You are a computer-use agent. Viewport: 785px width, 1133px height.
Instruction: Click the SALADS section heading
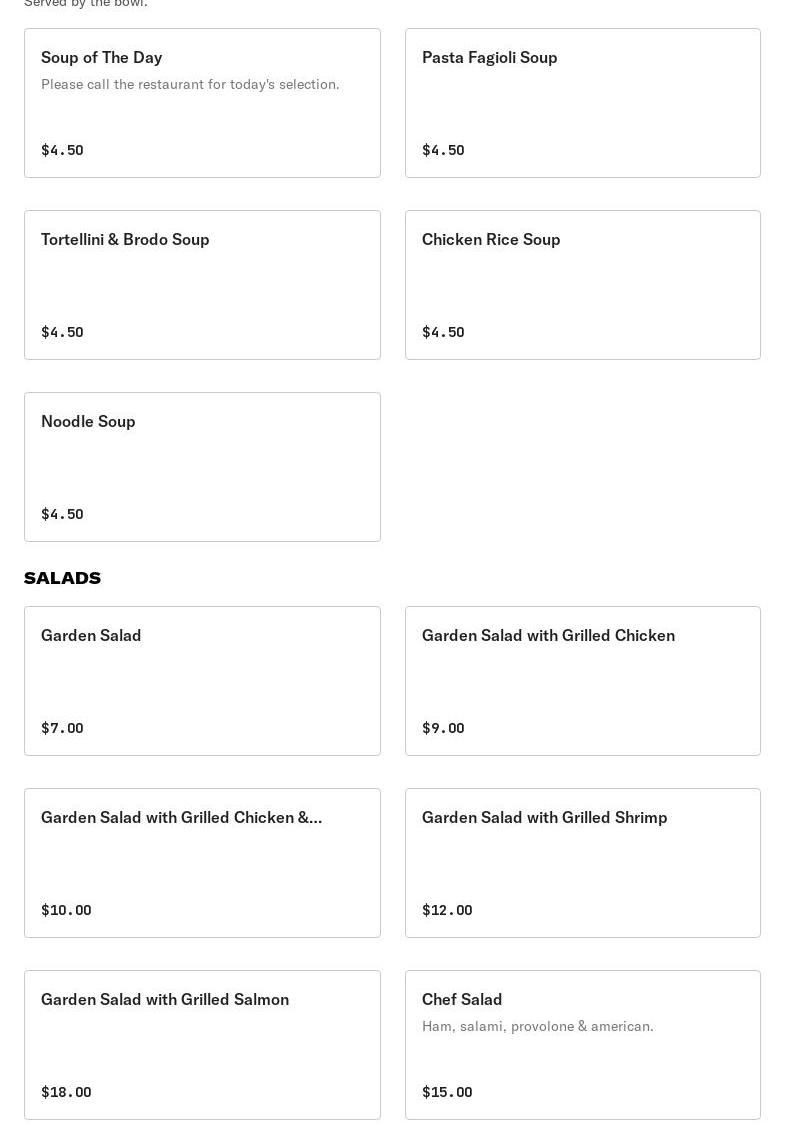click(62, 578)
